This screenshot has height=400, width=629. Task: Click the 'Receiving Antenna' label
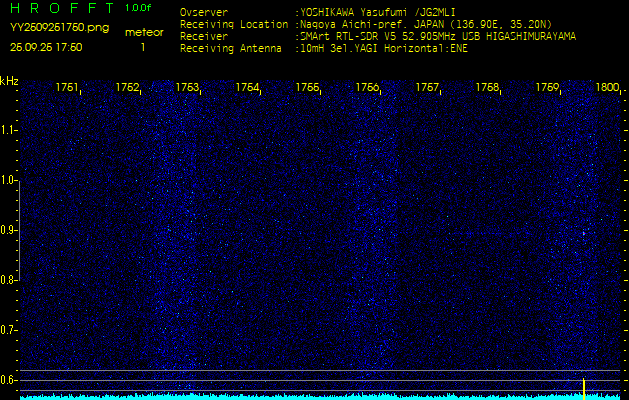231,49
